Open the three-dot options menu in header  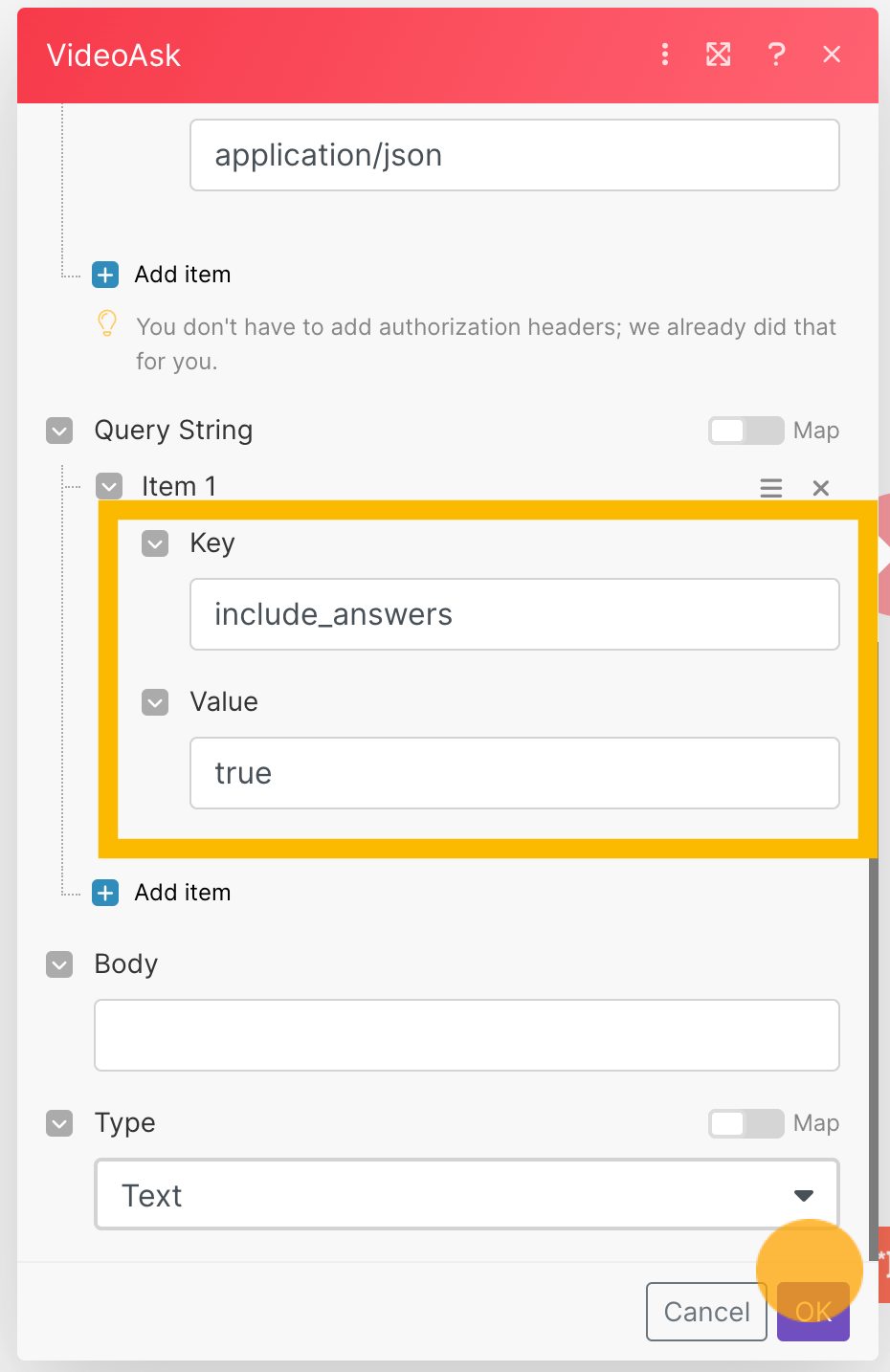coord(665,55)
